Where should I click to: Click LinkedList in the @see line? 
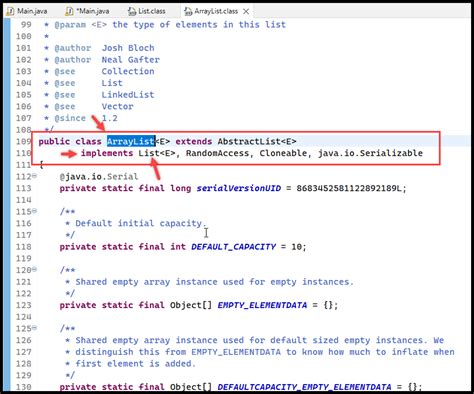pyautogui.click(x=128, y=95)
